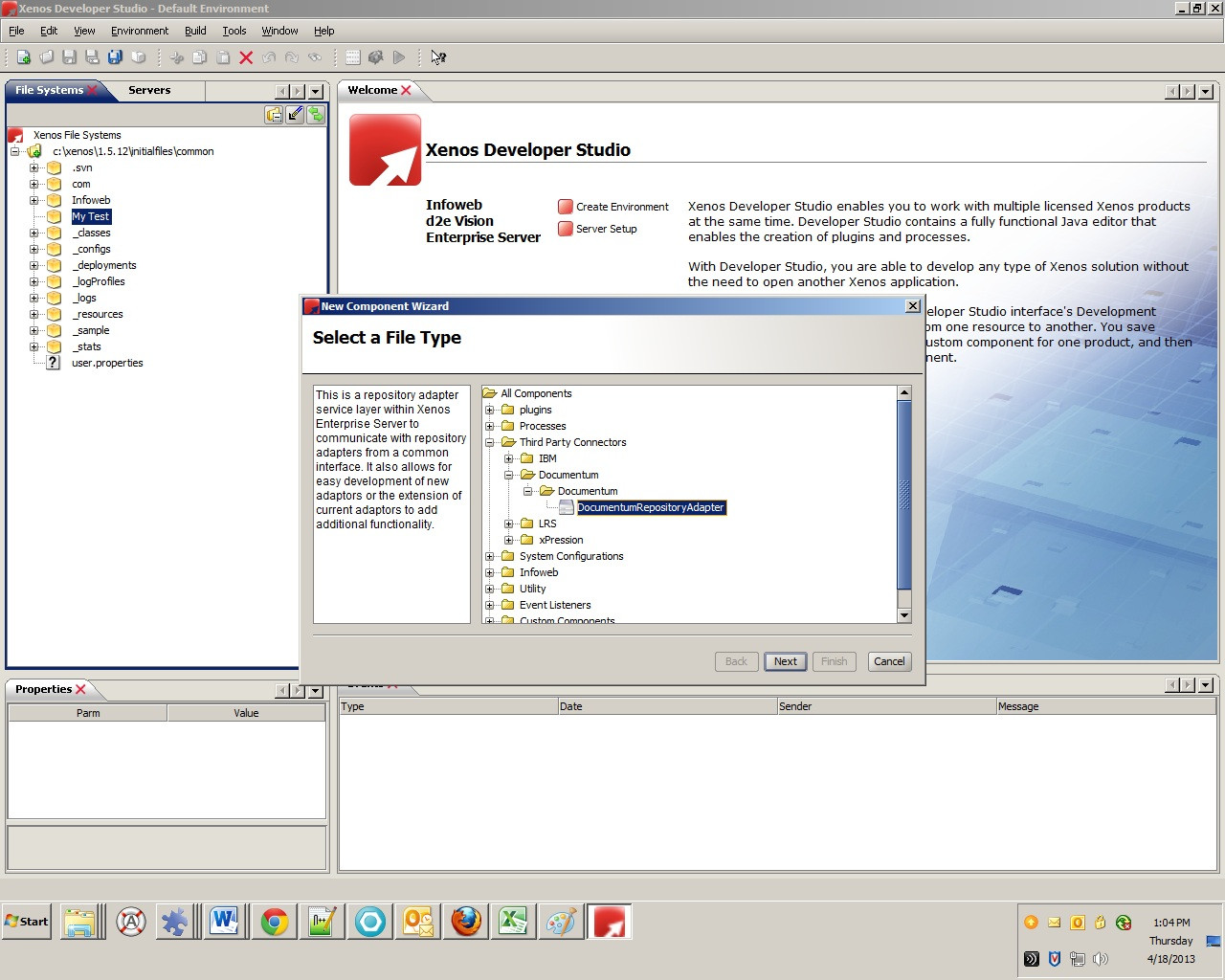Click the Xenos Developer Studio icon in the taskbar
1225x980 pixels.
pyautogui.click(x=610, y=922)
